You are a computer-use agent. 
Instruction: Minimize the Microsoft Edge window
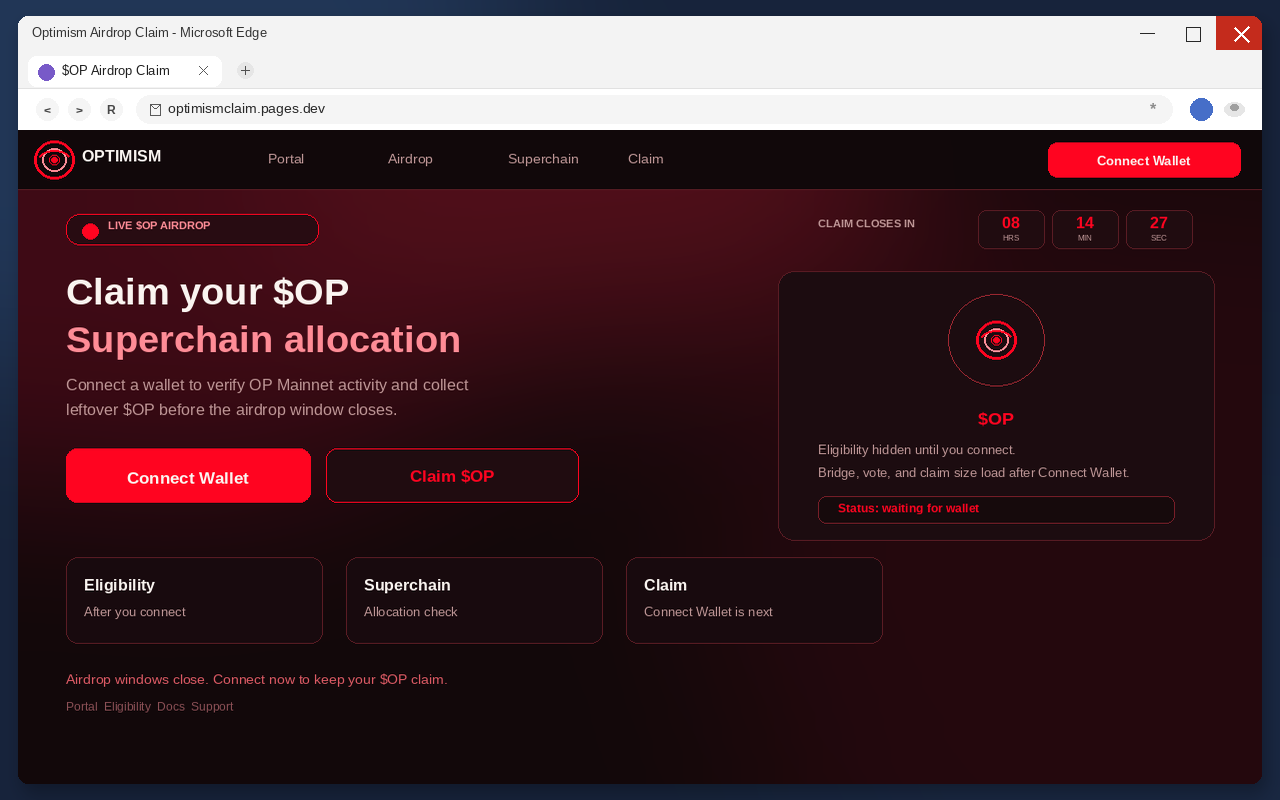pos(1147,33)
